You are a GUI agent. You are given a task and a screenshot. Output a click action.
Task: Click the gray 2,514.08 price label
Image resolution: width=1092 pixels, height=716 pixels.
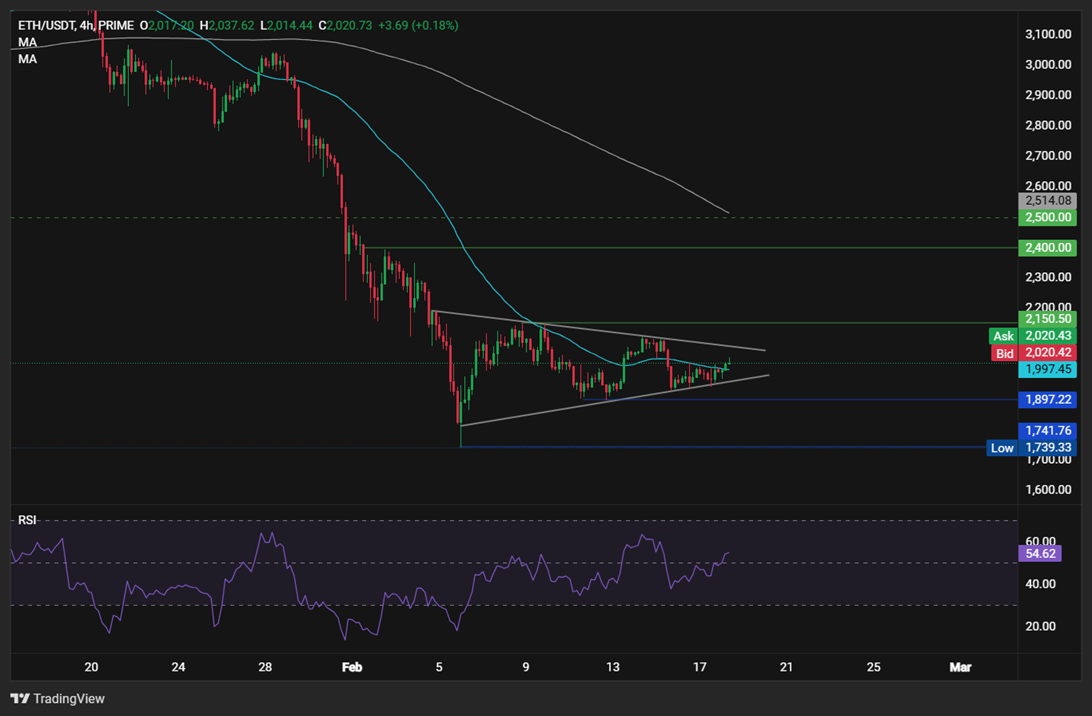click(1047, 201)
